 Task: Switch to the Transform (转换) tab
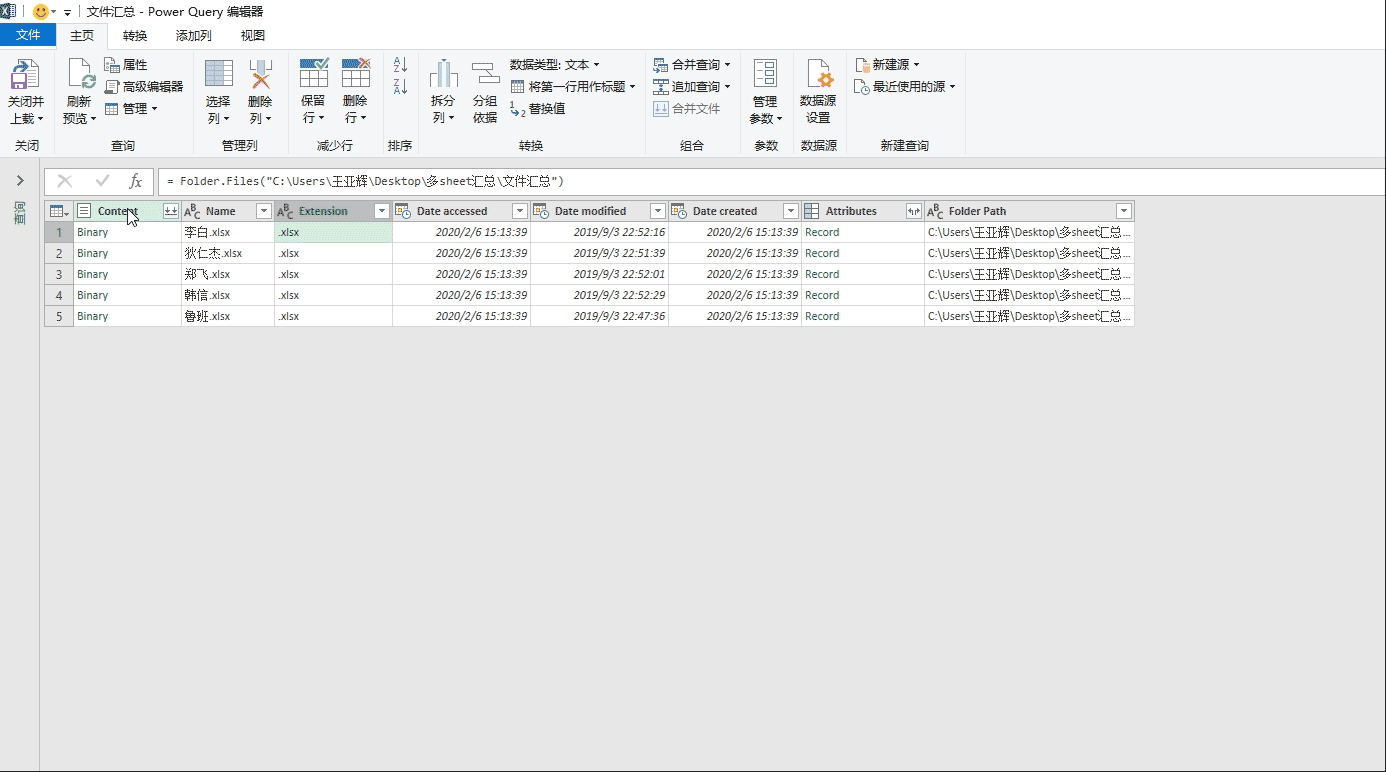[x=135, y=35]
